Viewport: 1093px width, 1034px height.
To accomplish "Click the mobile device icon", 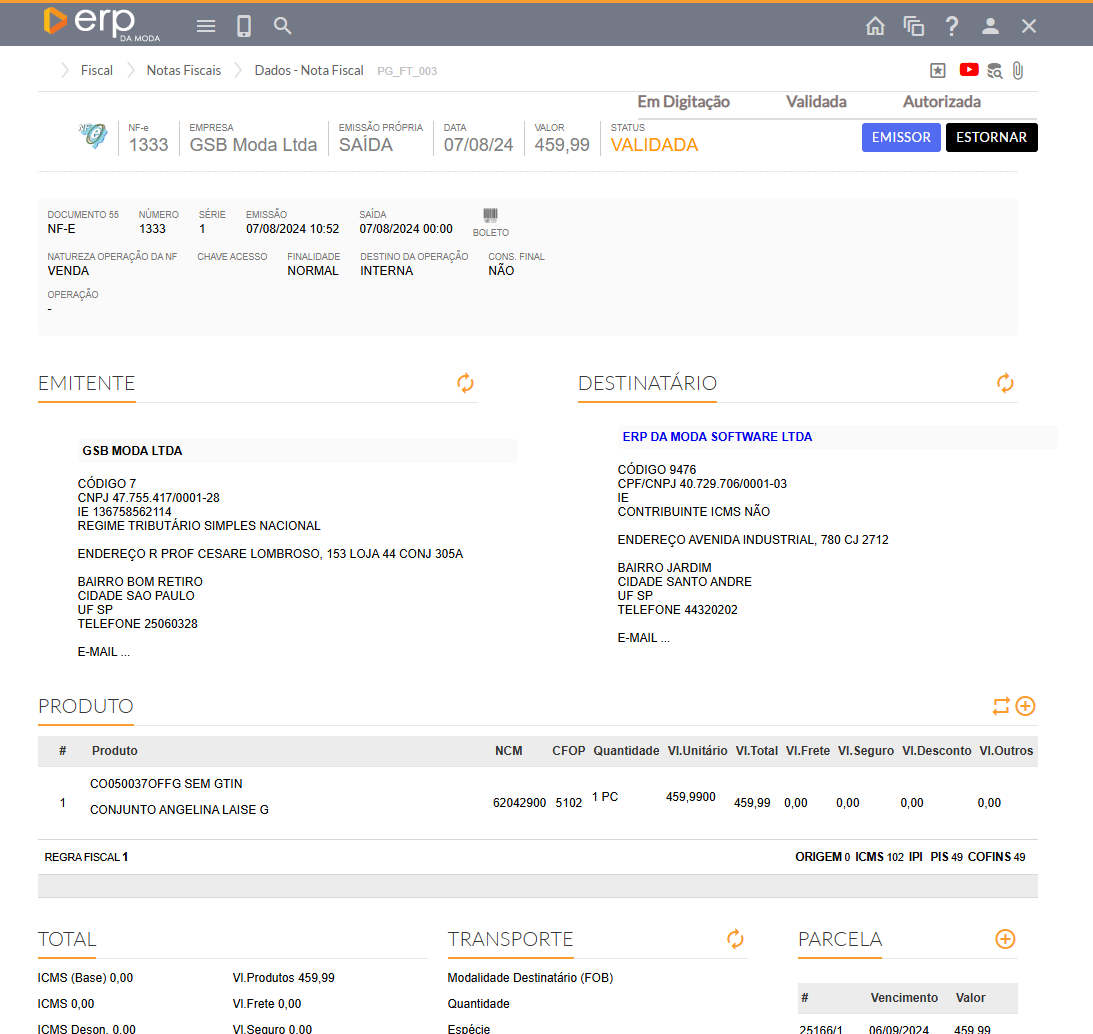I will (244, 26).
